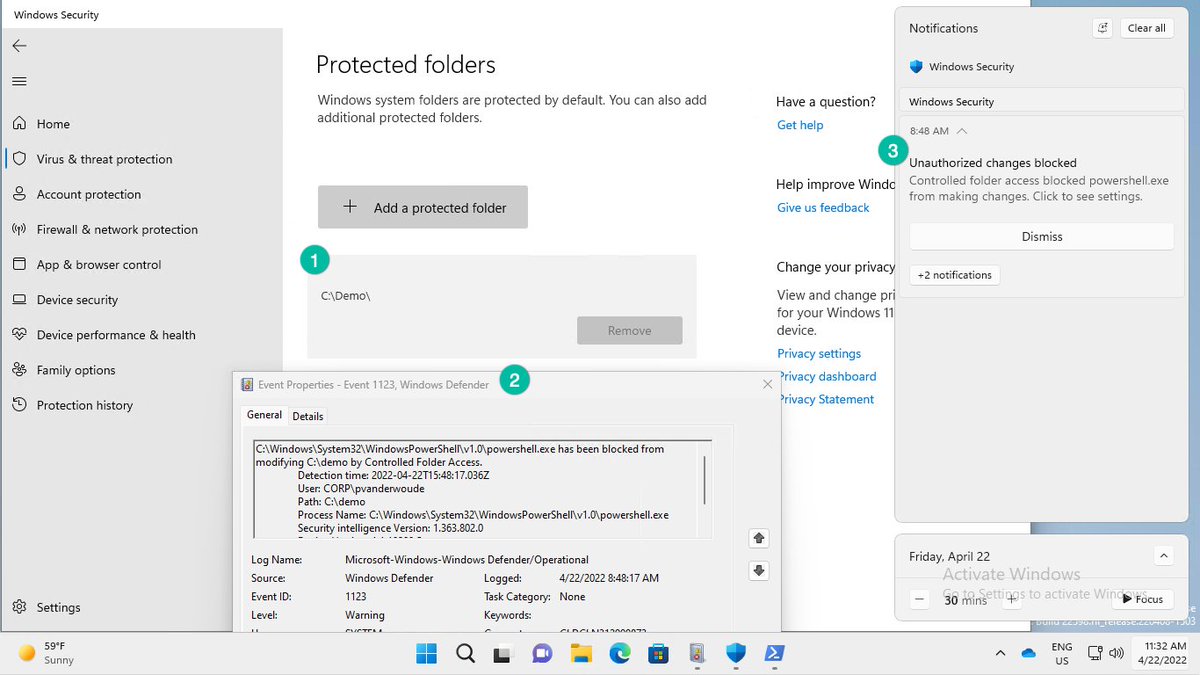Collapse the calendar chevron next to Friday, April 22
This screenshot has height=675, width=1200.
[1163, 556]
